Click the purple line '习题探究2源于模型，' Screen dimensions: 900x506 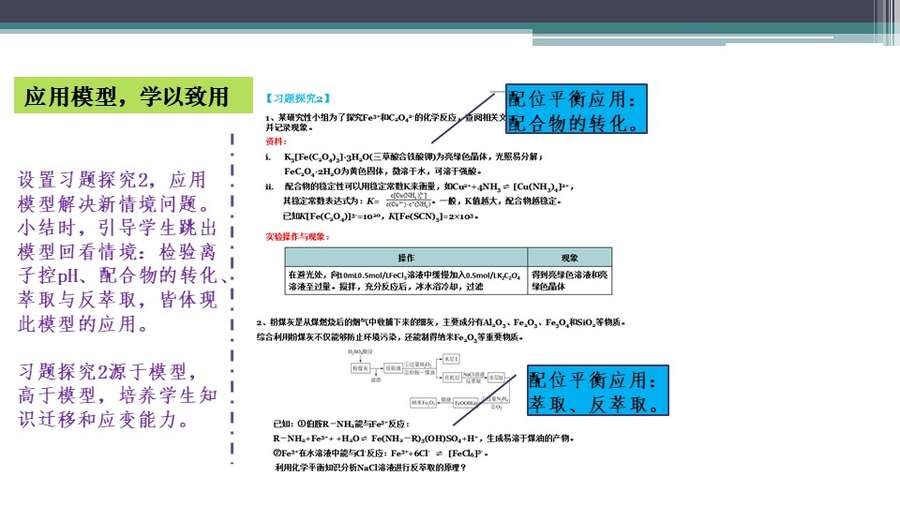pyautogui.click(x=108, y=371)
